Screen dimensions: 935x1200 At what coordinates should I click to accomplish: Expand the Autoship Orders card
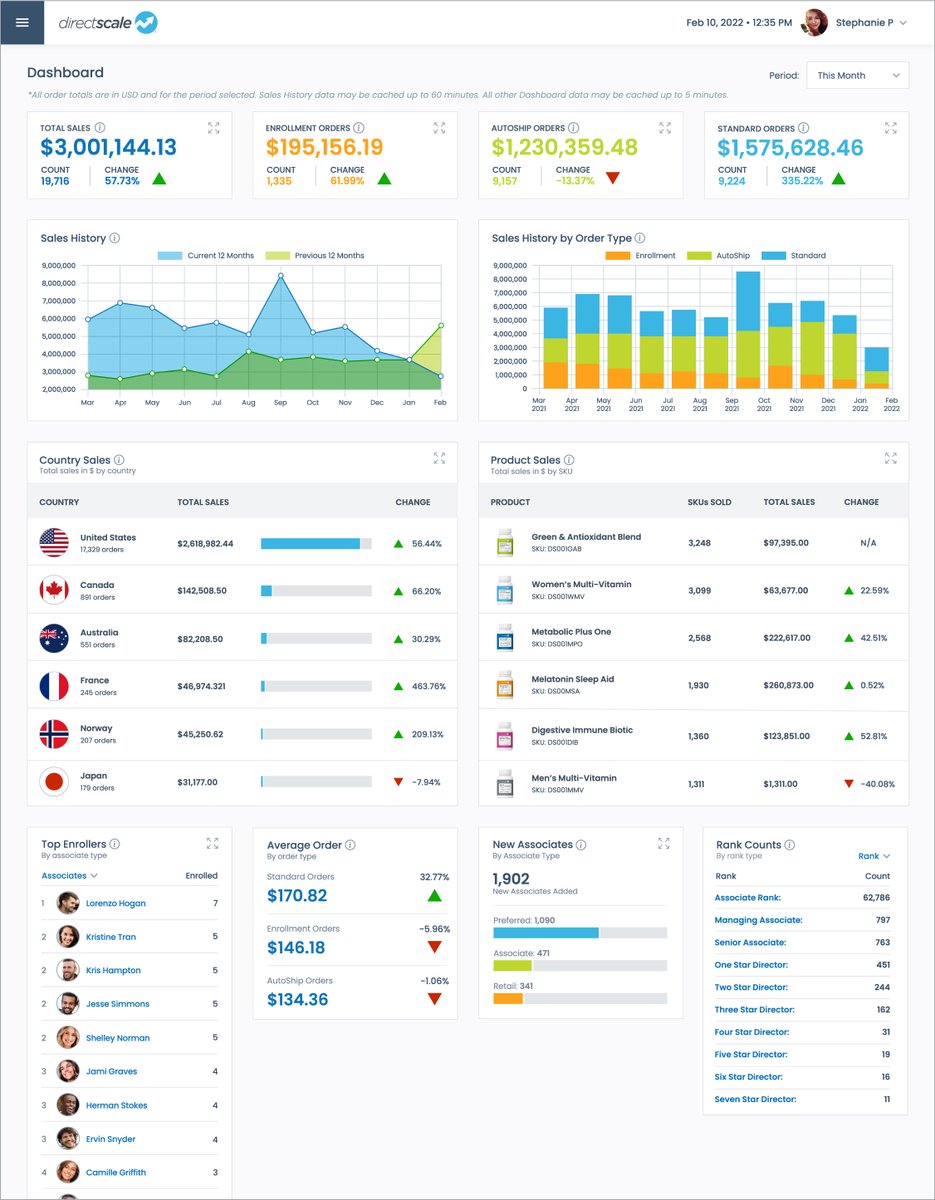[x=666, y=128]
